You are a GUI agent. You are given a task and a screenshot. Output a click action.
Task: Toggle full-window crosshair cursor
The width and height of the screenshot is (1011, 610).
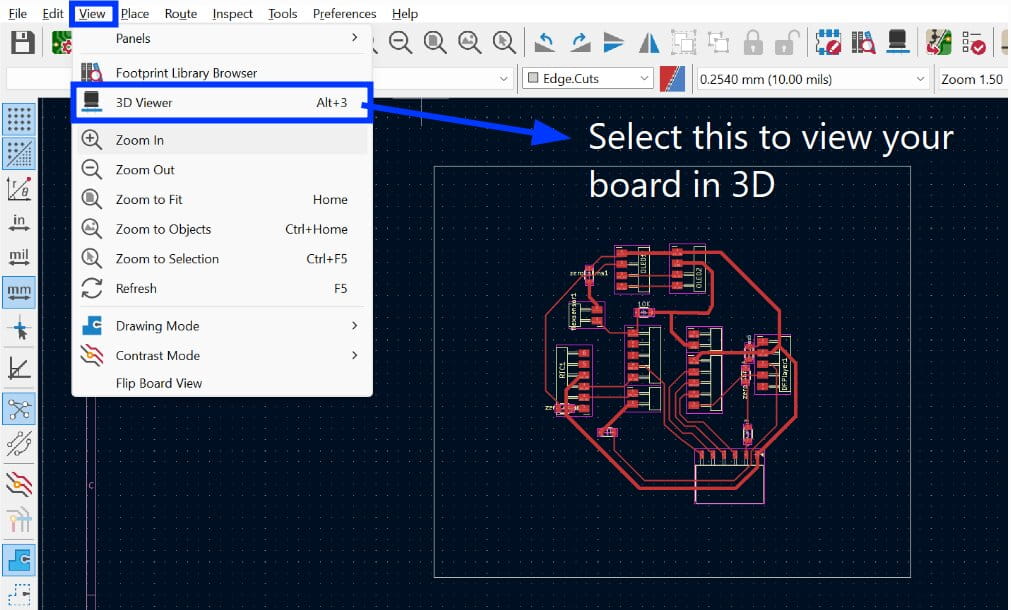(x=19, y=328)
